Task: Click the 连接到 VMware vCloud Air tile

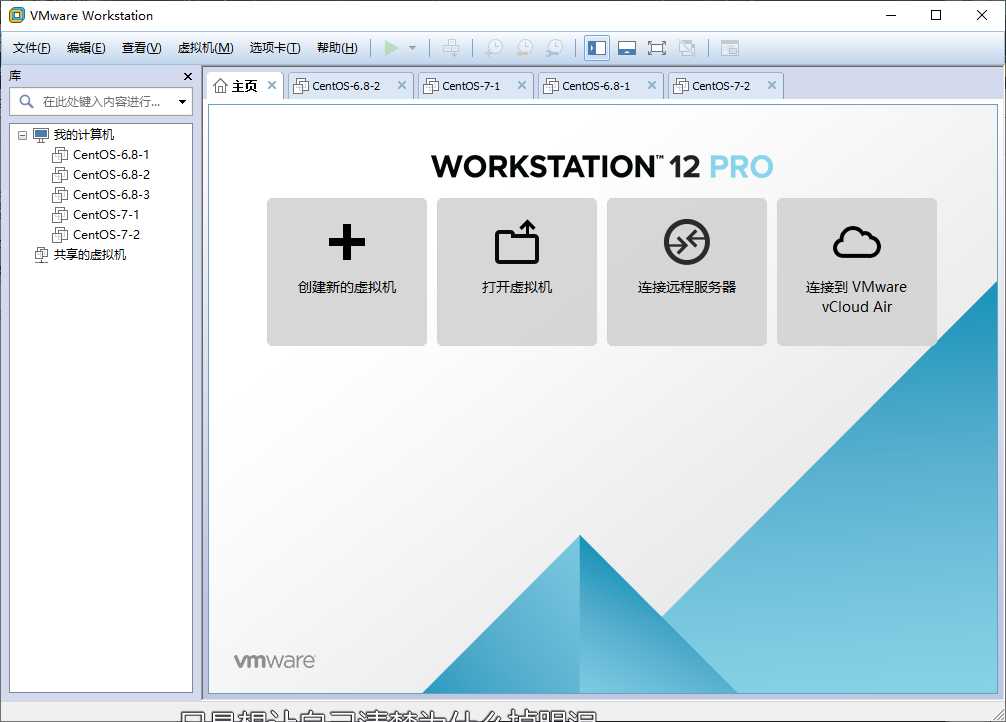Action: point(857,272)
